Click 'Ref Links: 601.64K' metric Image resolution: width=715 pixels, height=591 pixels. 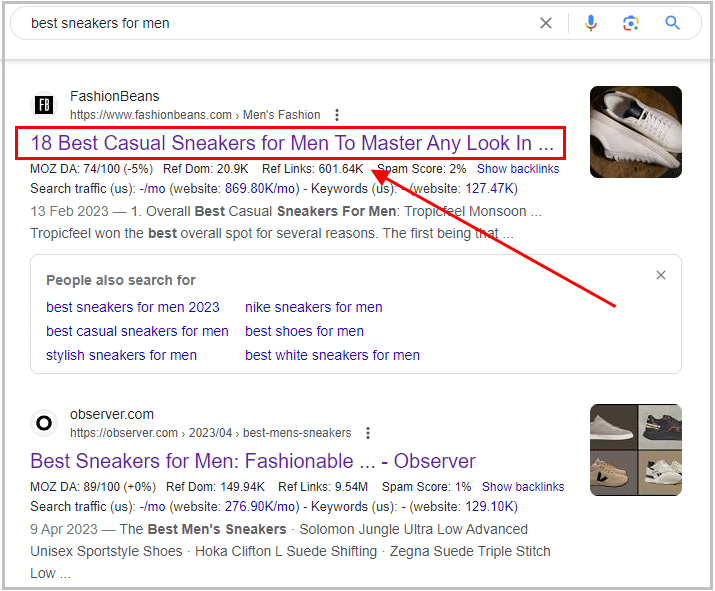coord(313,169)
